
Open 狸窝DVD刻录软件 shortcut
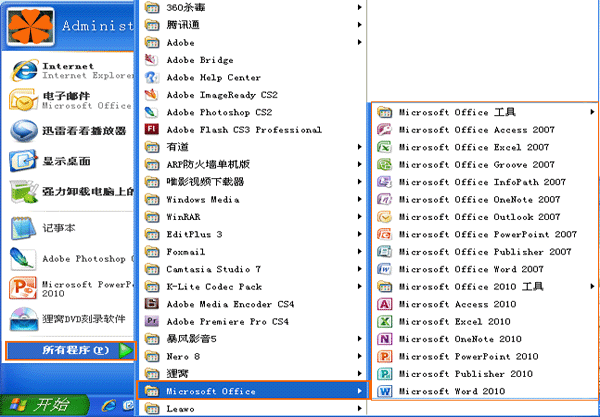[68, 319]
